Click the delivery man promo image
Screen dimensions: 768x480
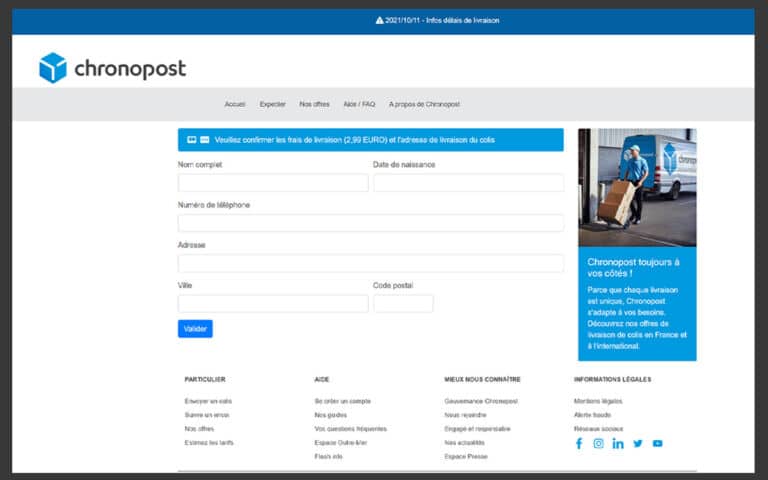pyautogui.click(x=637, y=187)
